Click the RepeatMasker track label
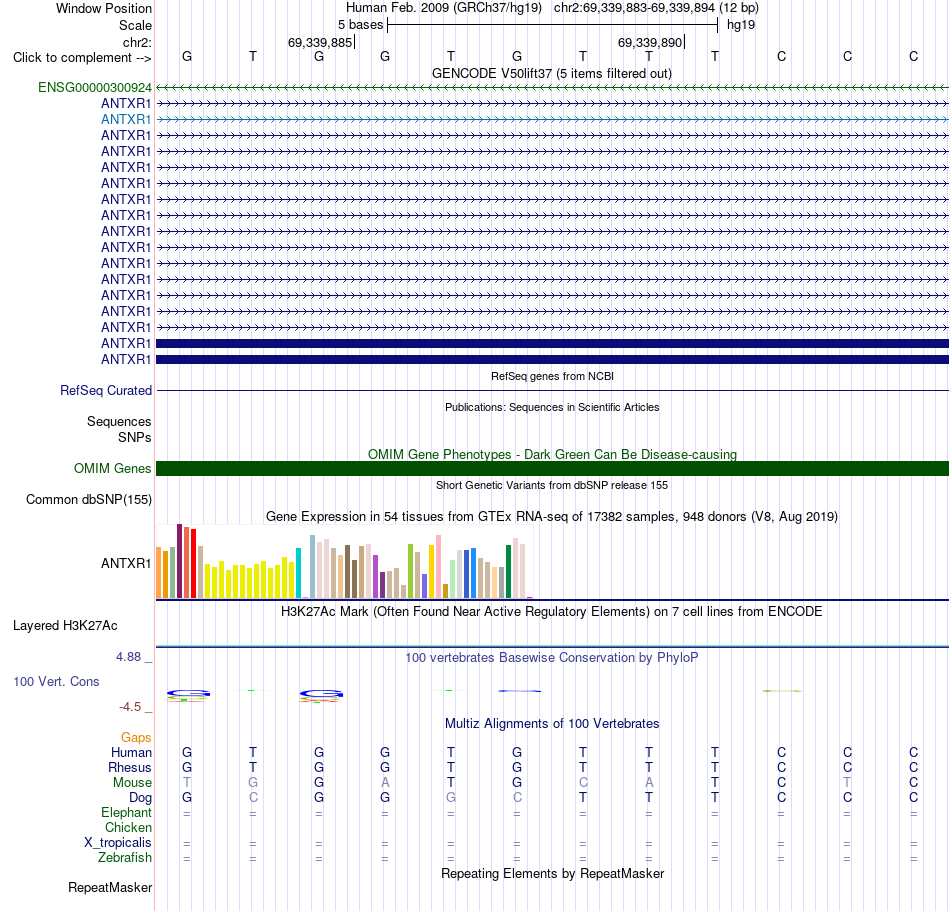The image size is (950, 911). pyautogui.click(x=110, y=887)
